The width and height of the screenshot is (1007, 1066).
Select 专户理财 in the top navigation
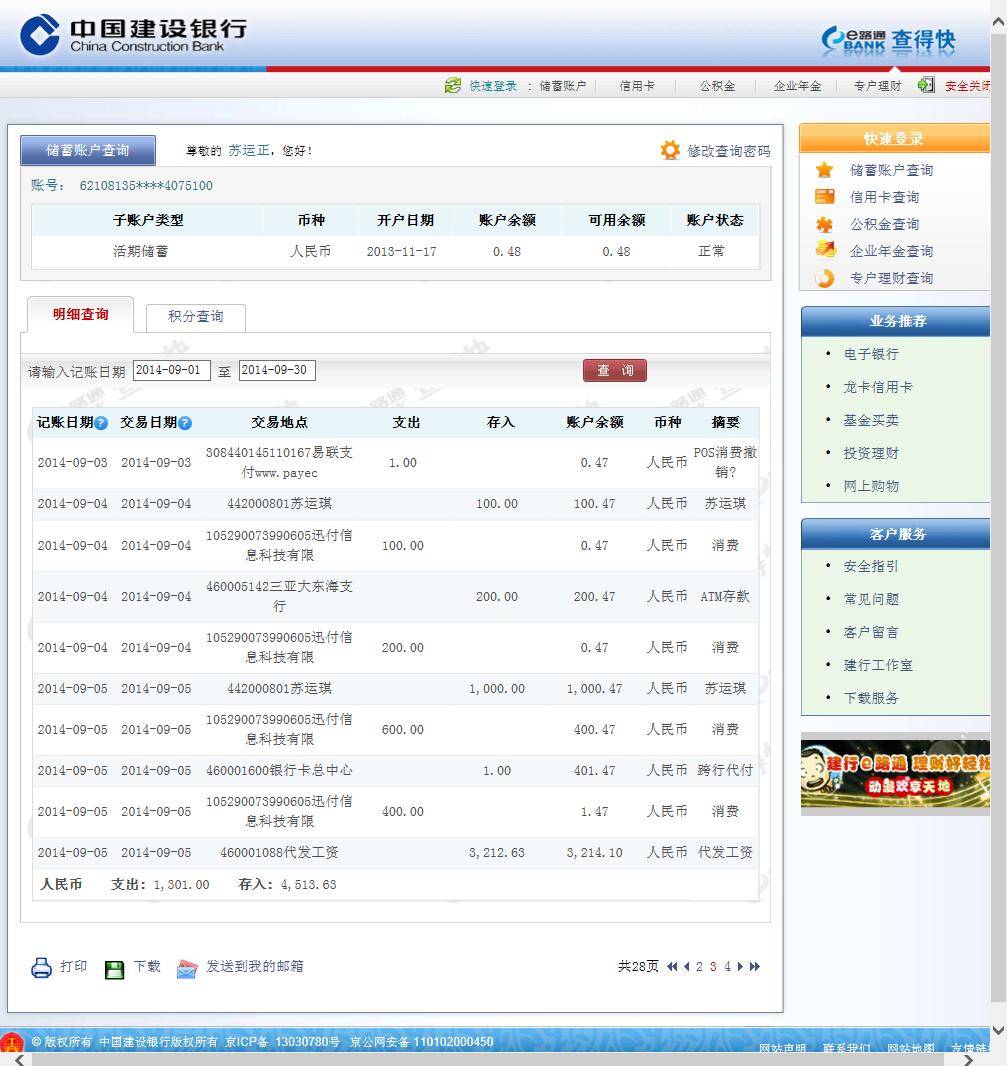(x=877, y=86)
